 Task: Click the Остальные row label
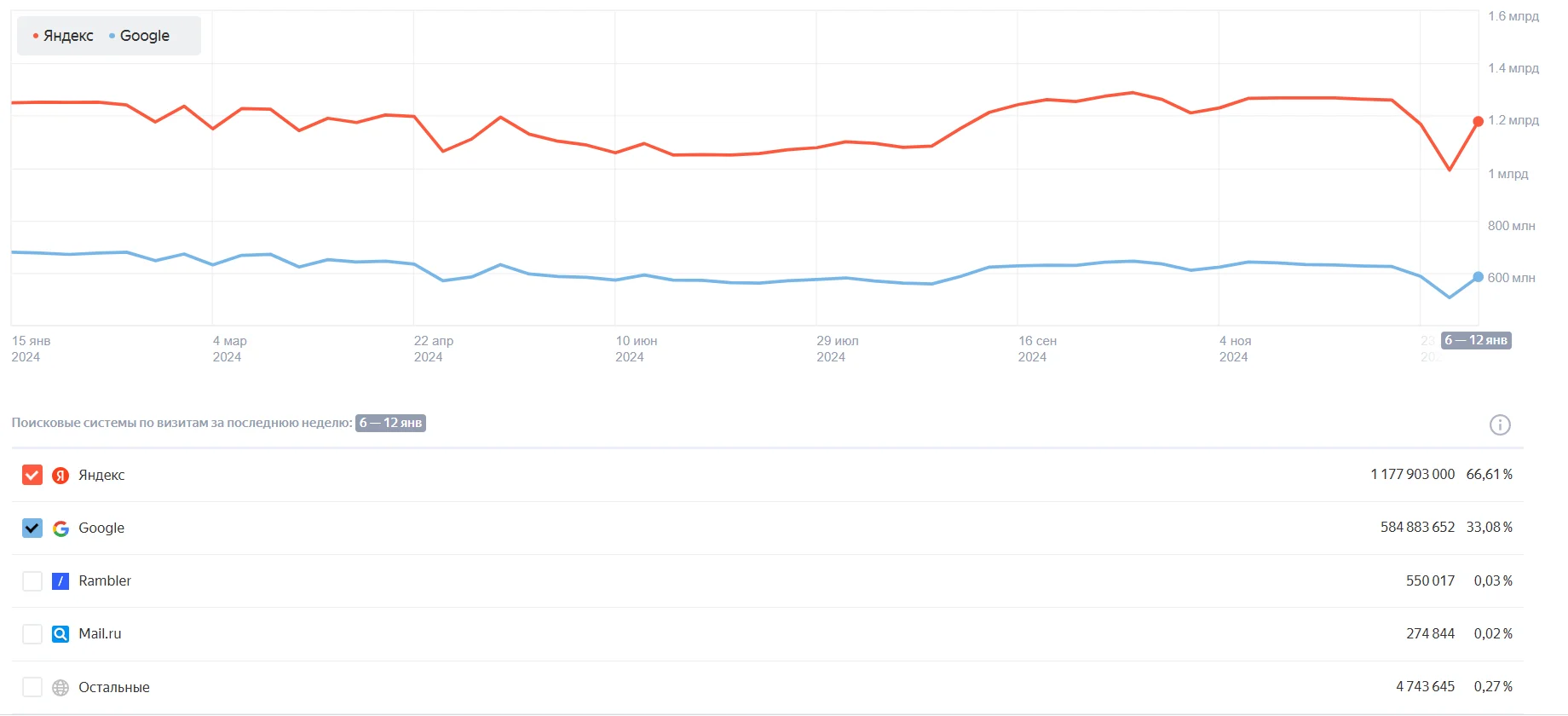click(114, 687)
